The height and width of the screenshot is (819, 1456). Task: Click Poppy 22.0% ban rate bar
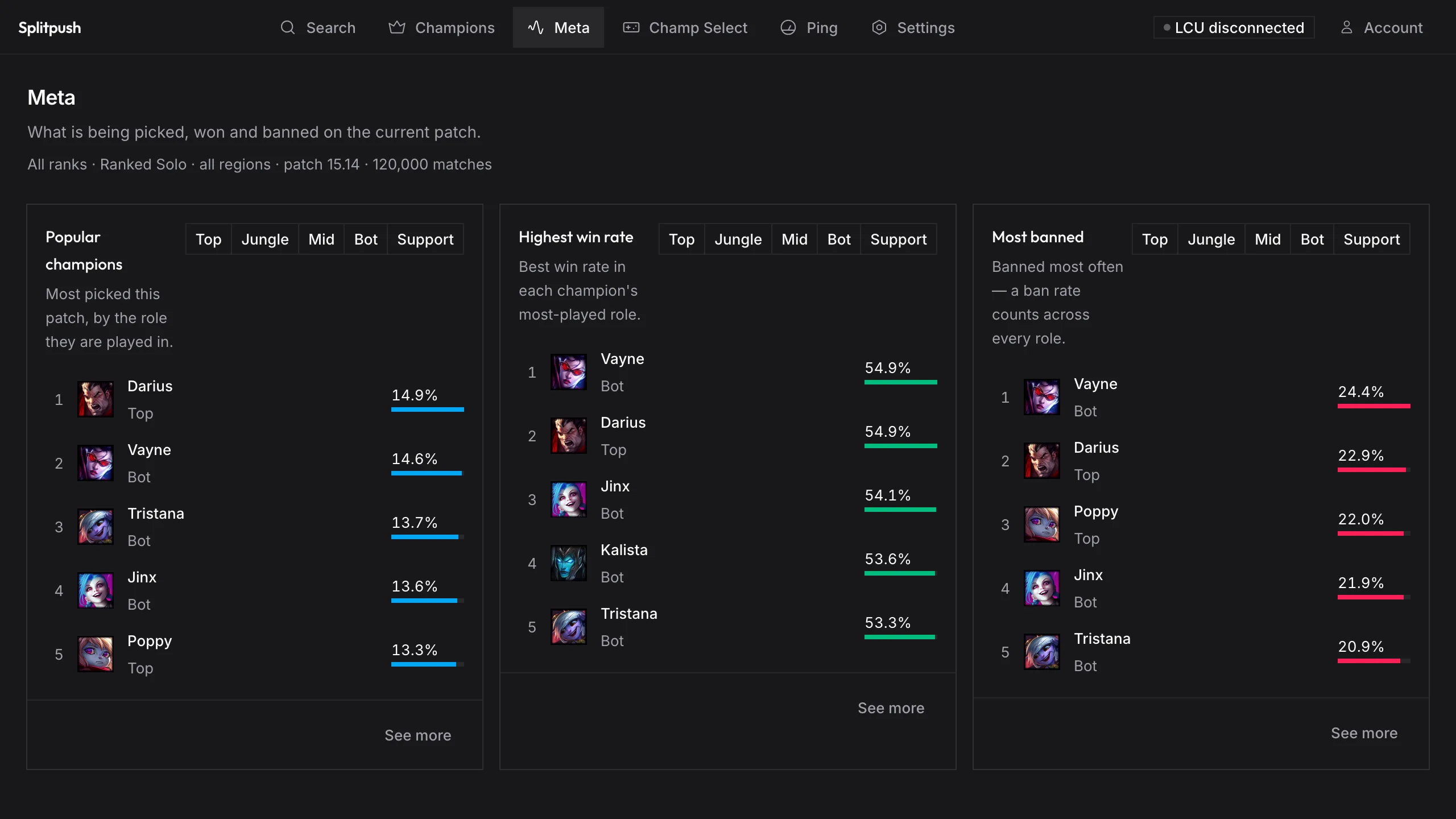pyautogui.click(x=1374, y=533)
